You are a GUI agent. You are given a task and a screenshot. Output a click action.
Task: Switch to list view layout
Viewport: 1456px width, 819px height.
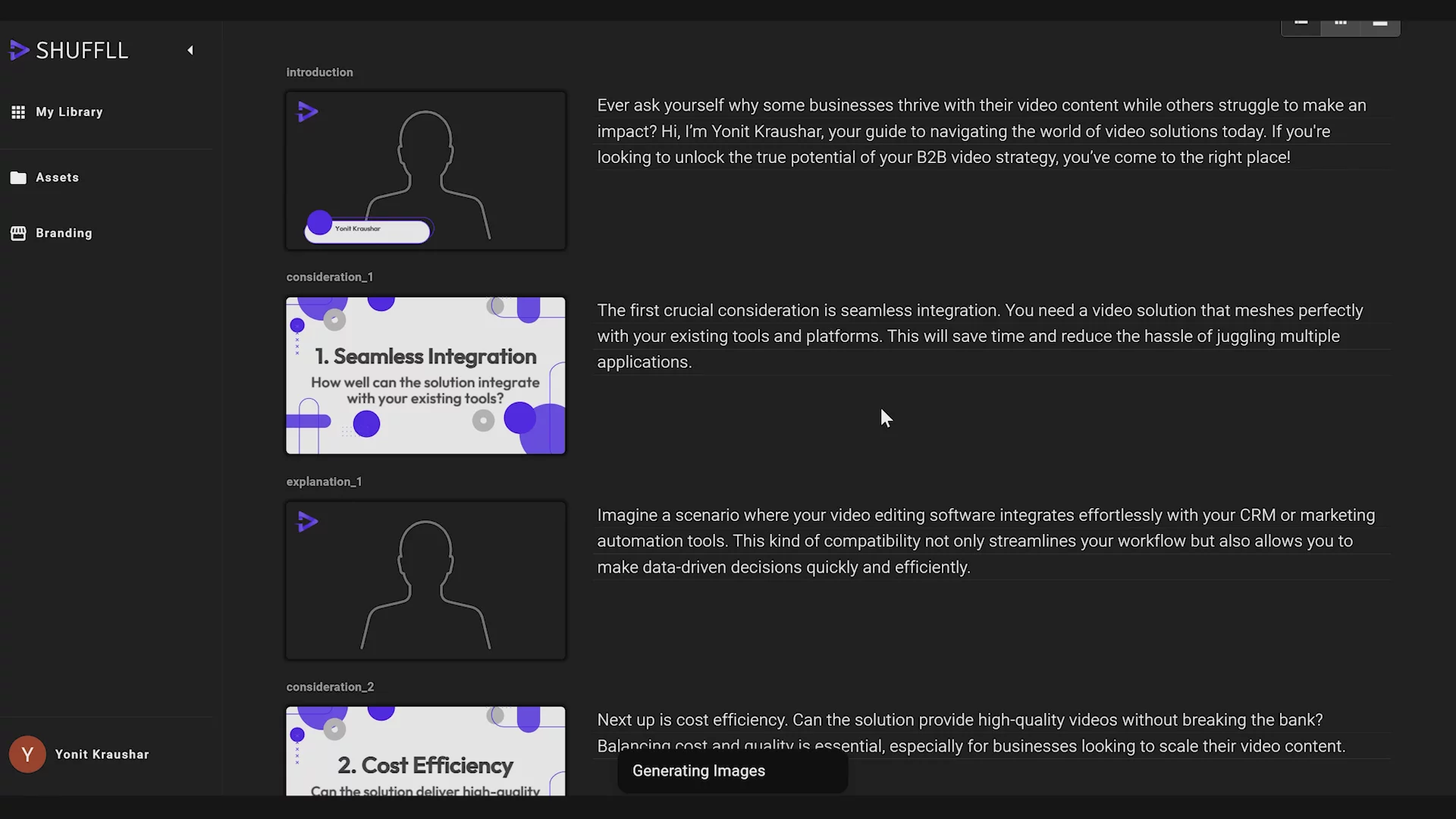pos(1301,25)
